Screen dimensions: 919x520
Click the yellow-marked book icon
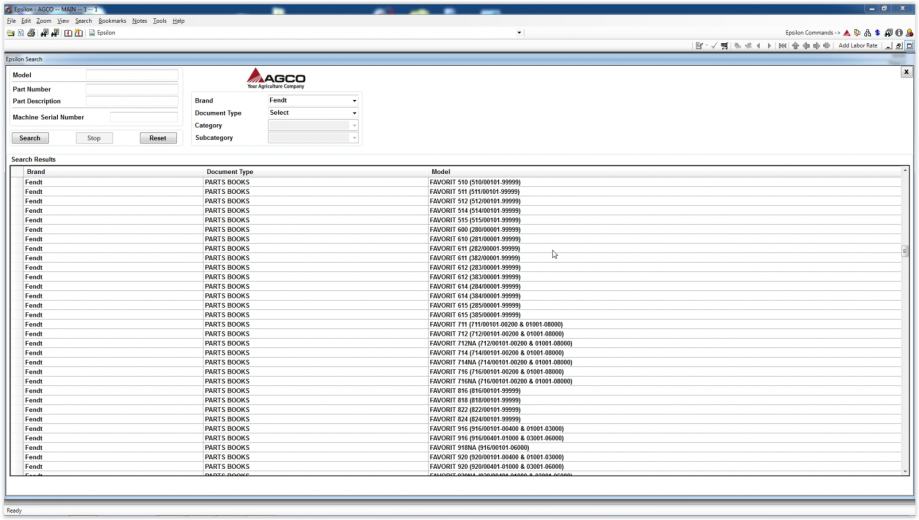click(x=79, y=33)
